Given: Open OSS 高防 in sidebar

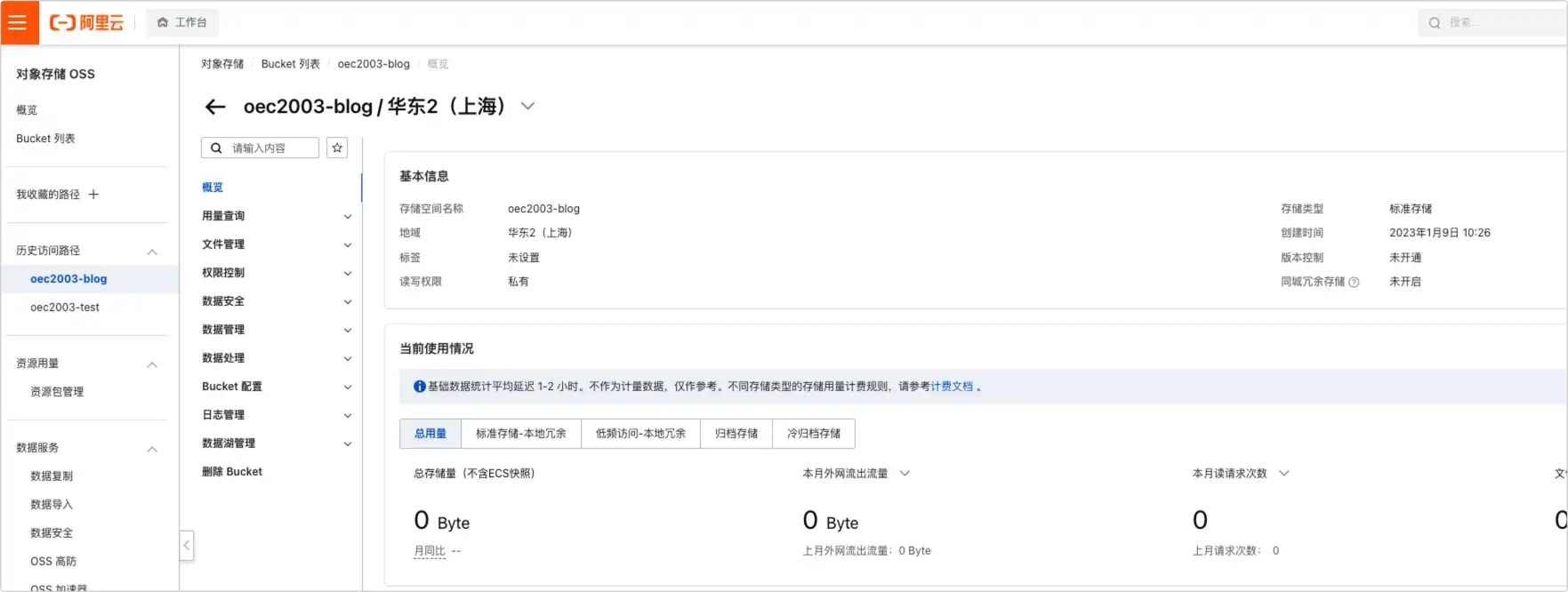Looking at the screenshot, I should tap(53, 561).
